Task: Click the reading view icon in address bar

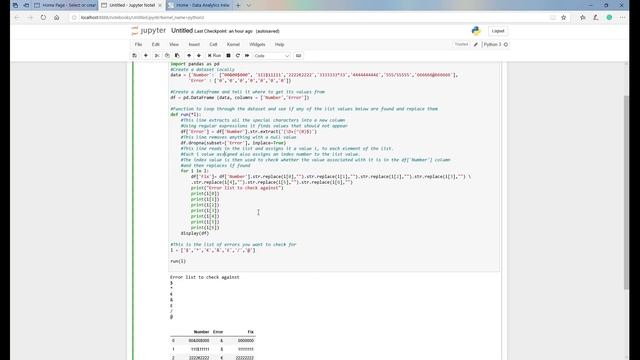Action: pos(553,18)
